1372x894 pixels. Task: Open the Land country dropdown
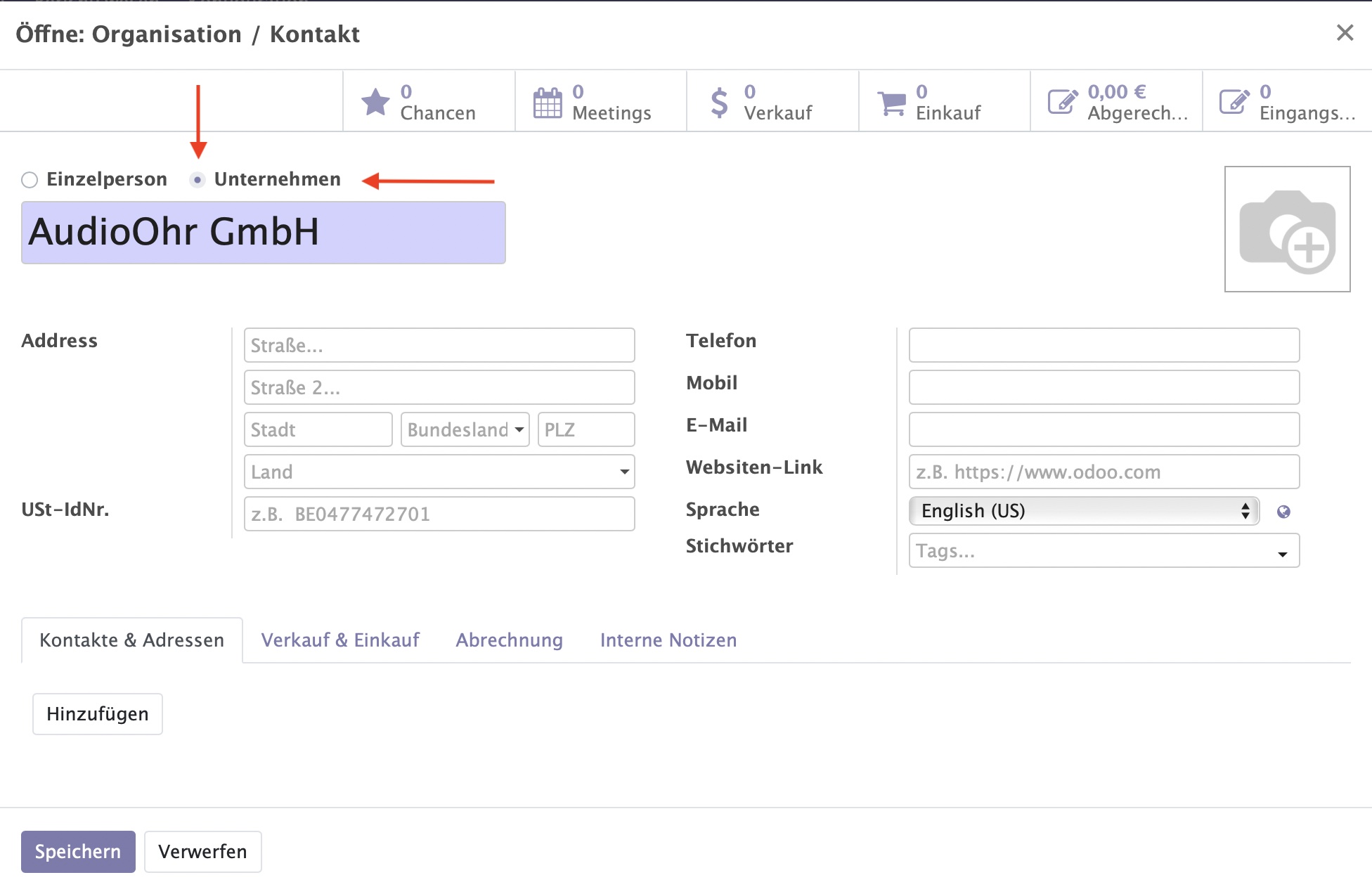[x=439, y=472]
